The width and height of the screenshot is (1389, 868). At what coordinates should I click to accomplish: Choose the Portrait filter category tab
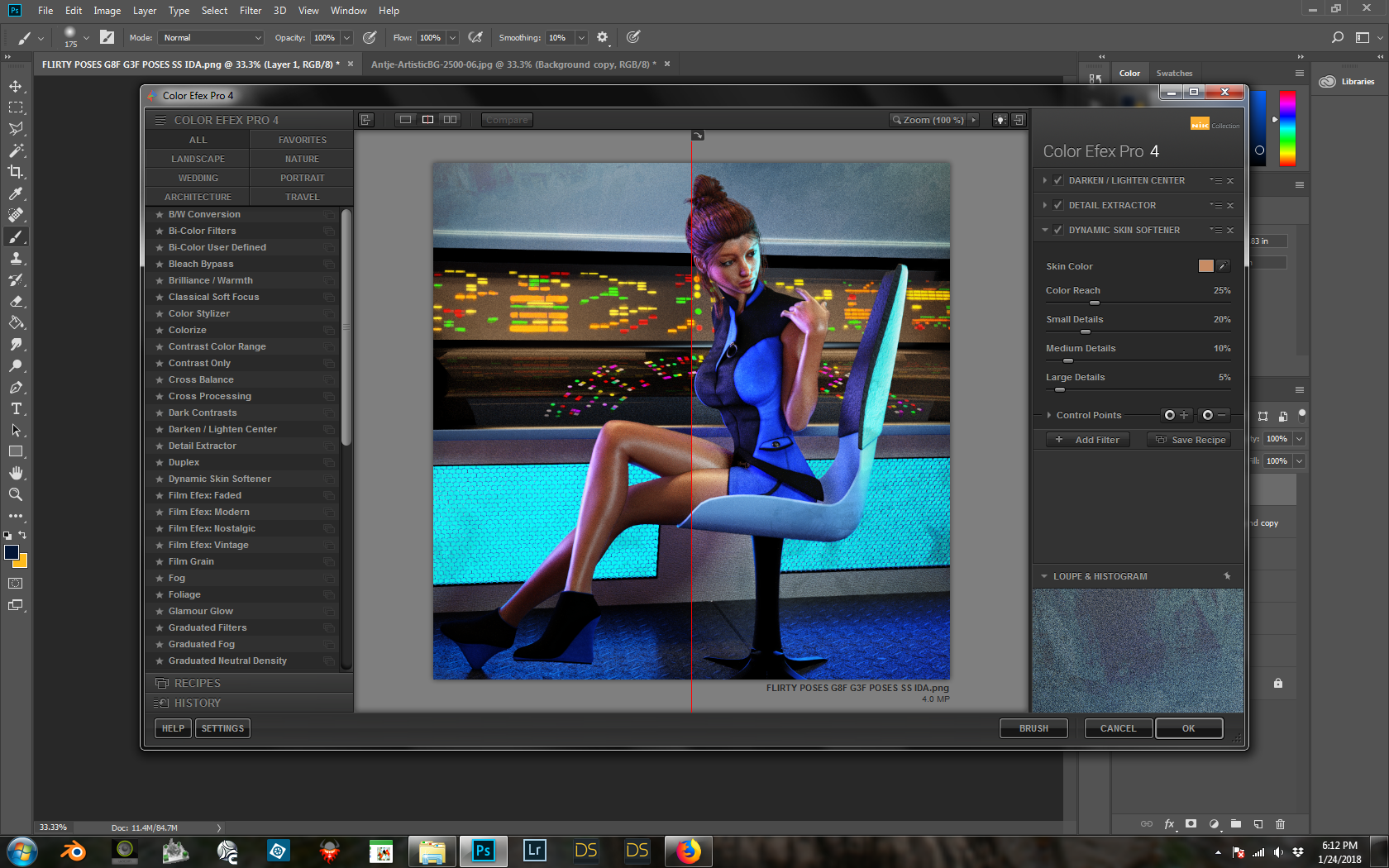(x=302, y=178)
